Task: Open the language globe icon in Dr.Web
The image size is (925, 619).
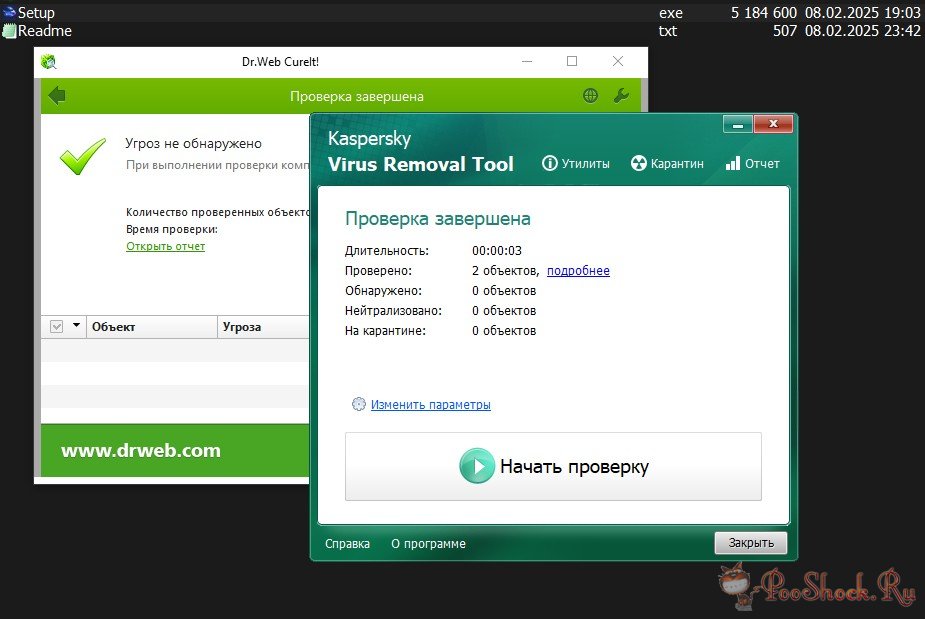Action: (x=590, y=96)
